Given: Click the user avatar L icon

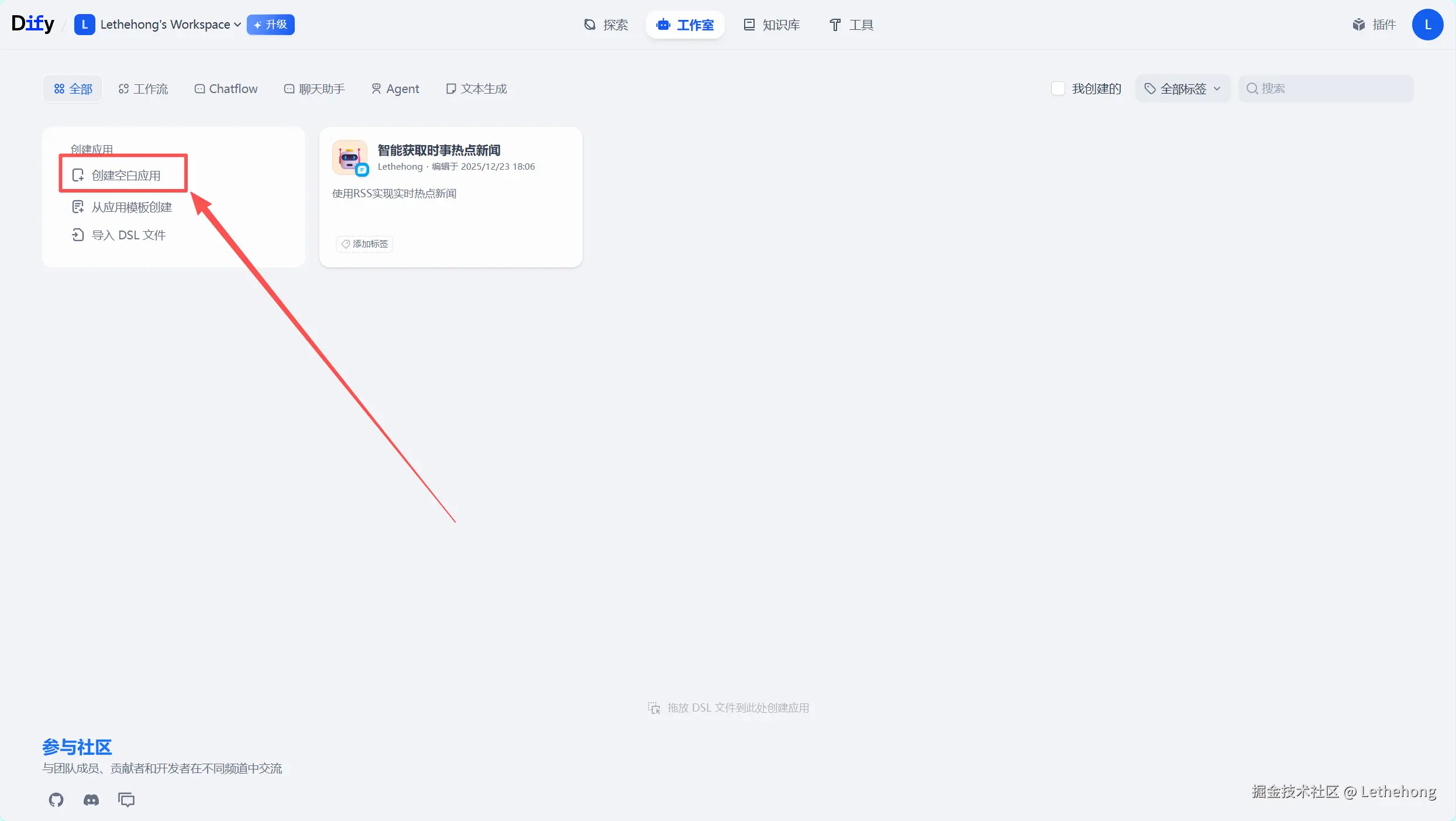Looking at the screenshot, I should click(x=1427, y=25).
